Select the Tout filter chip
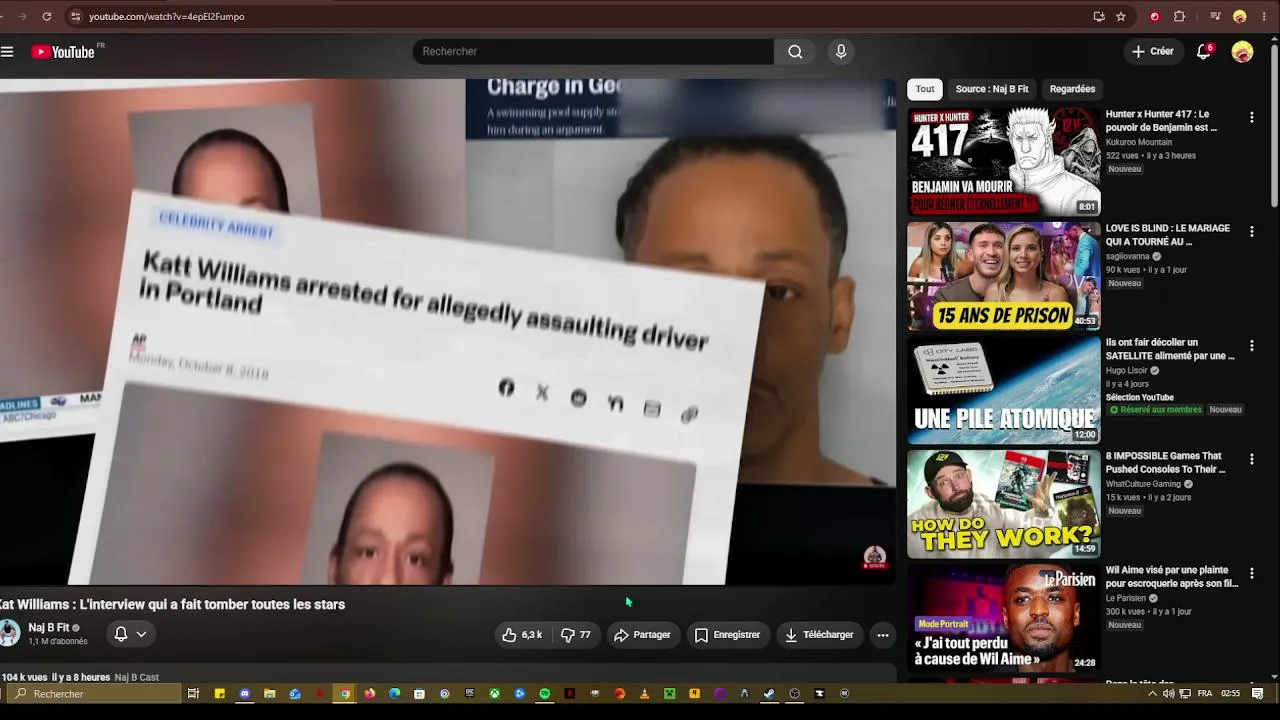Screen dimensions: 1280x720 tap(925, 89)
